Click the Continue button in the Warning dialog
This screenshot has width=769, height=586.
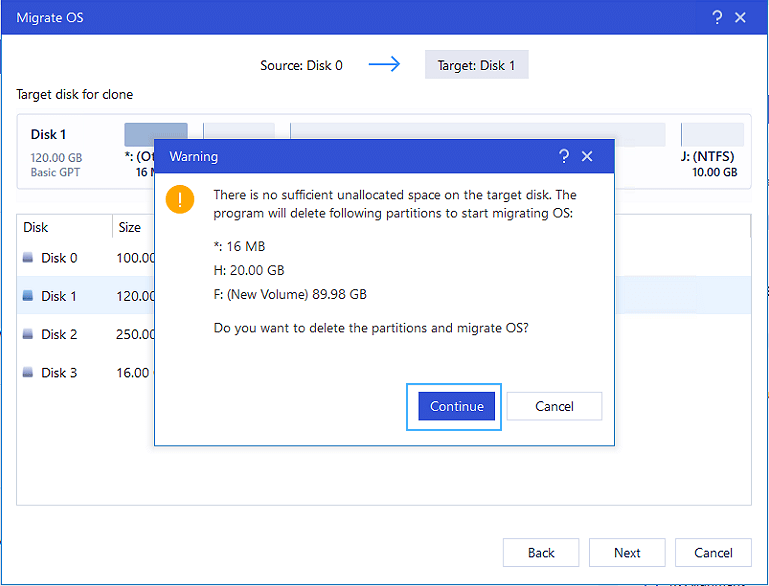click(456, 406)
